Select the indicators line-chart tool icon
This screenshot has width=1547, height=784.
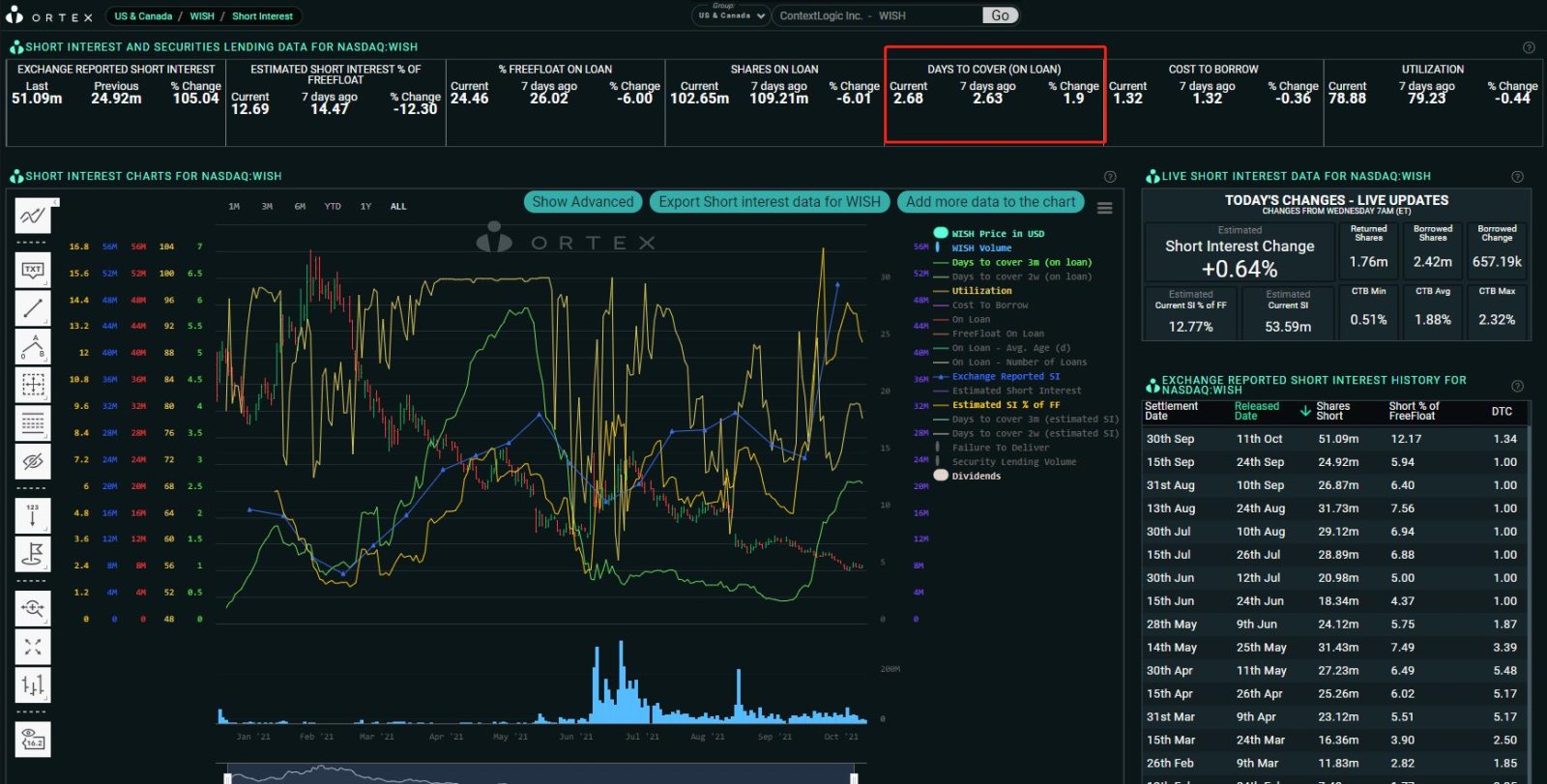(33, 215)
